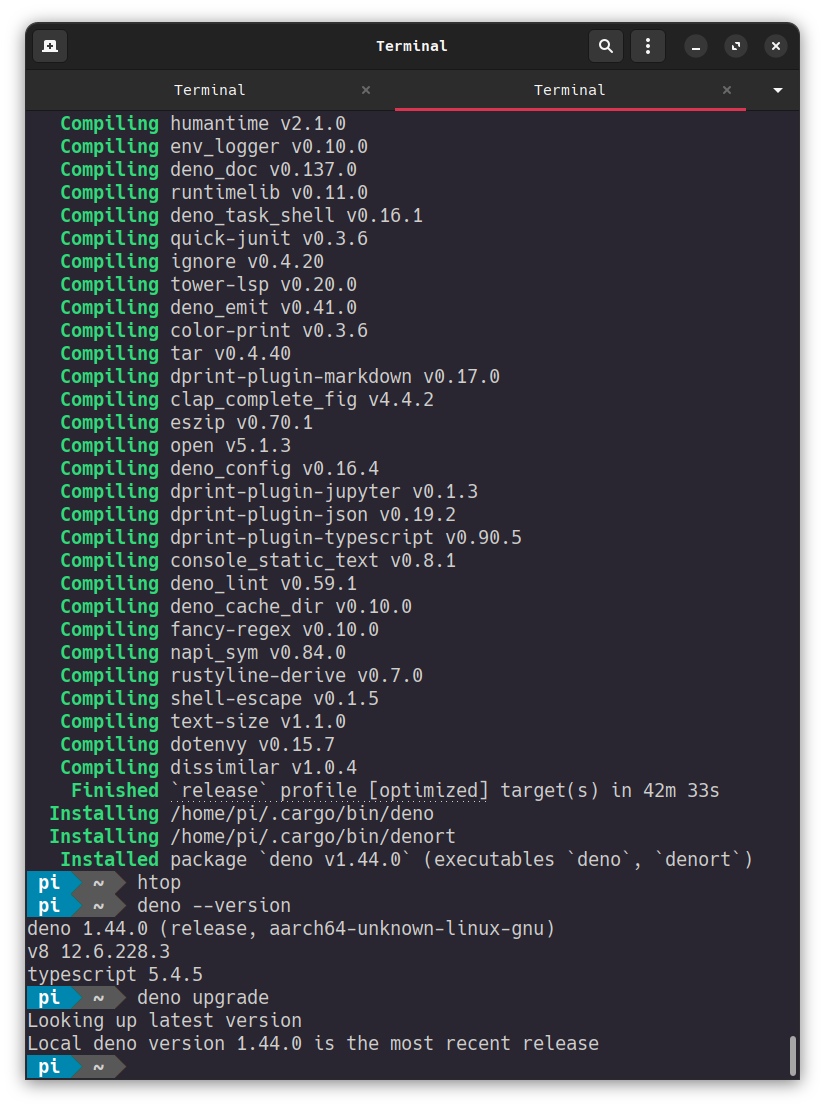
Task: Close the Terminal window
Action: (776, 46)
